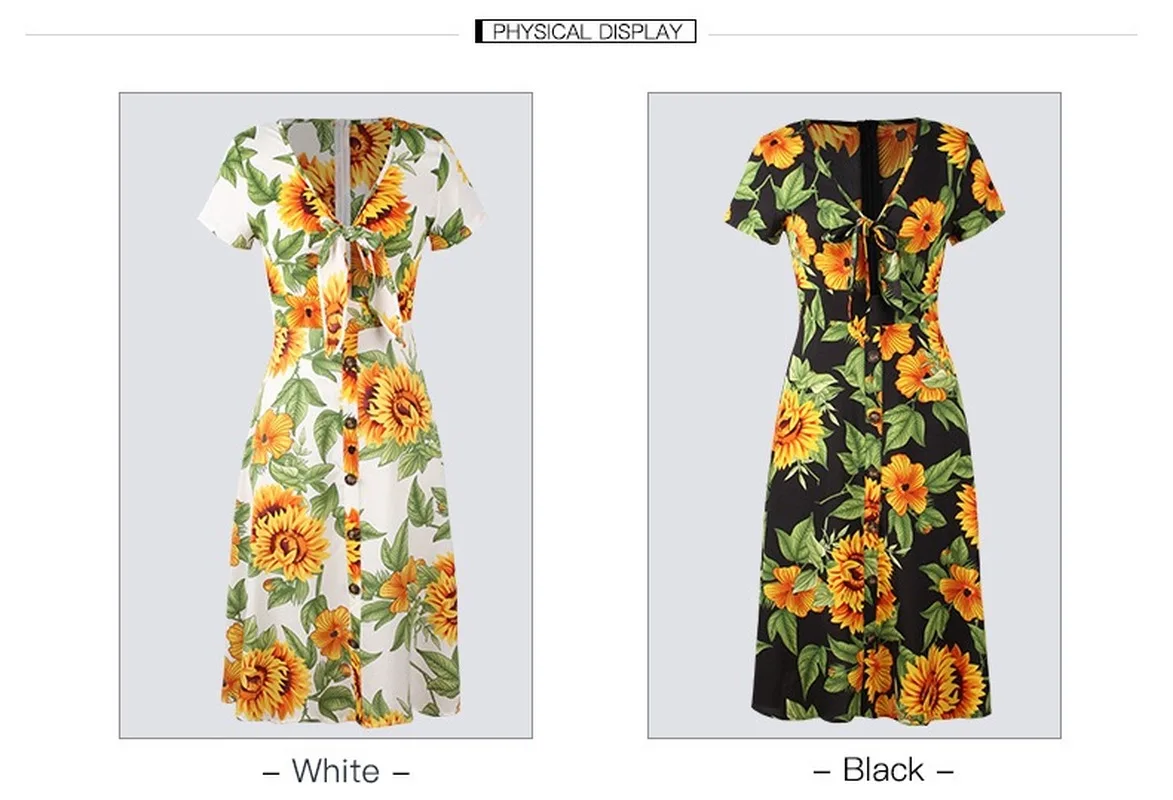The width and height of the screenshot is (1173, 800).
Task: Click the top button on white dress placket
Action: pos(350,365)
